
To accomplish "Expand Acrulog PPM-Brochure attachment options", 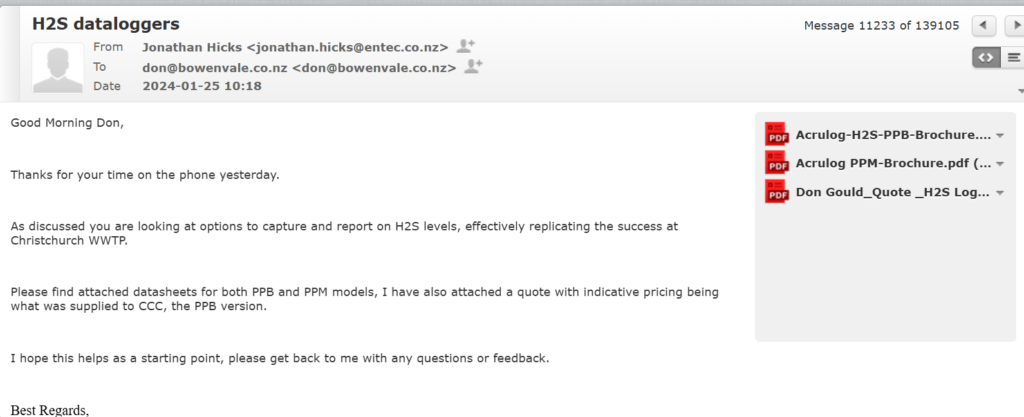I will pyautogui.click(x=999, y=164).
